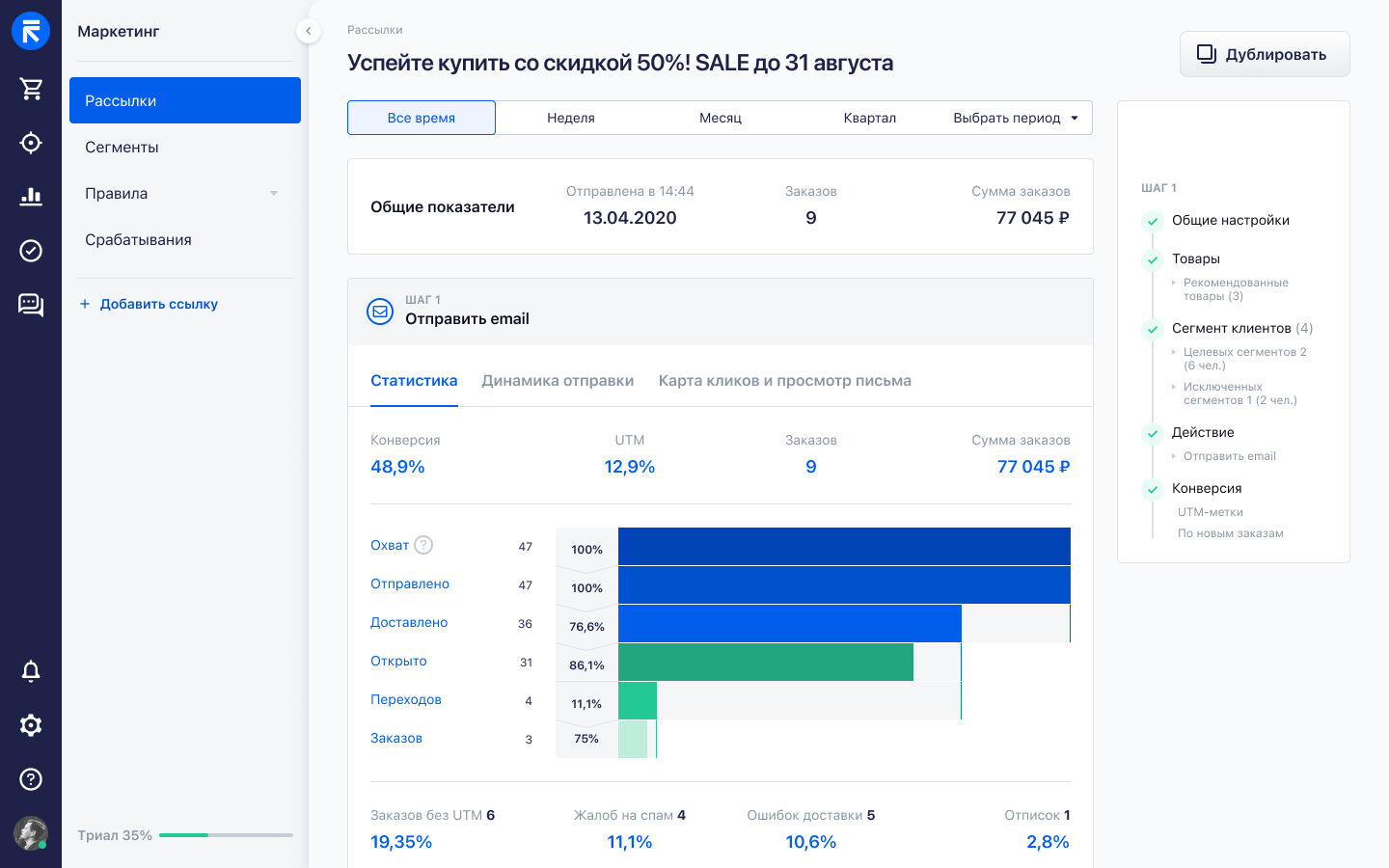The height and width of the screenshot is (868, 1389).
Task: Open the Выбрать период dropdown
Action: point(1018,118)
